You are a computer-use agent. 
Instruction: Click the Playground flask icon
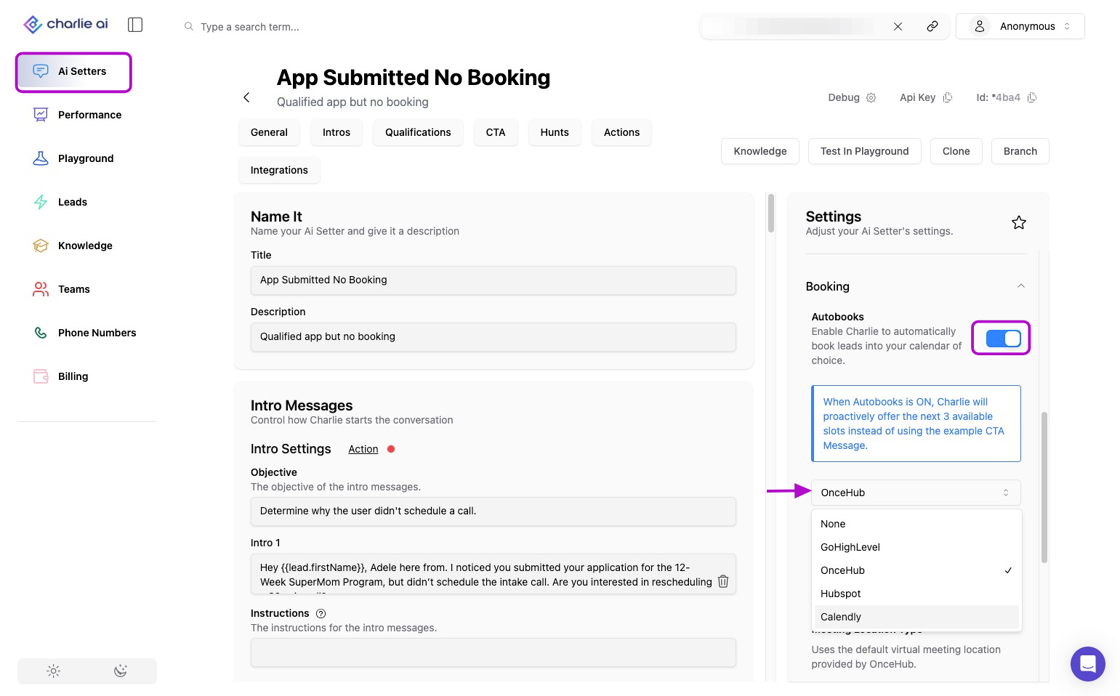pyautogui.click(x=41, y=158)
